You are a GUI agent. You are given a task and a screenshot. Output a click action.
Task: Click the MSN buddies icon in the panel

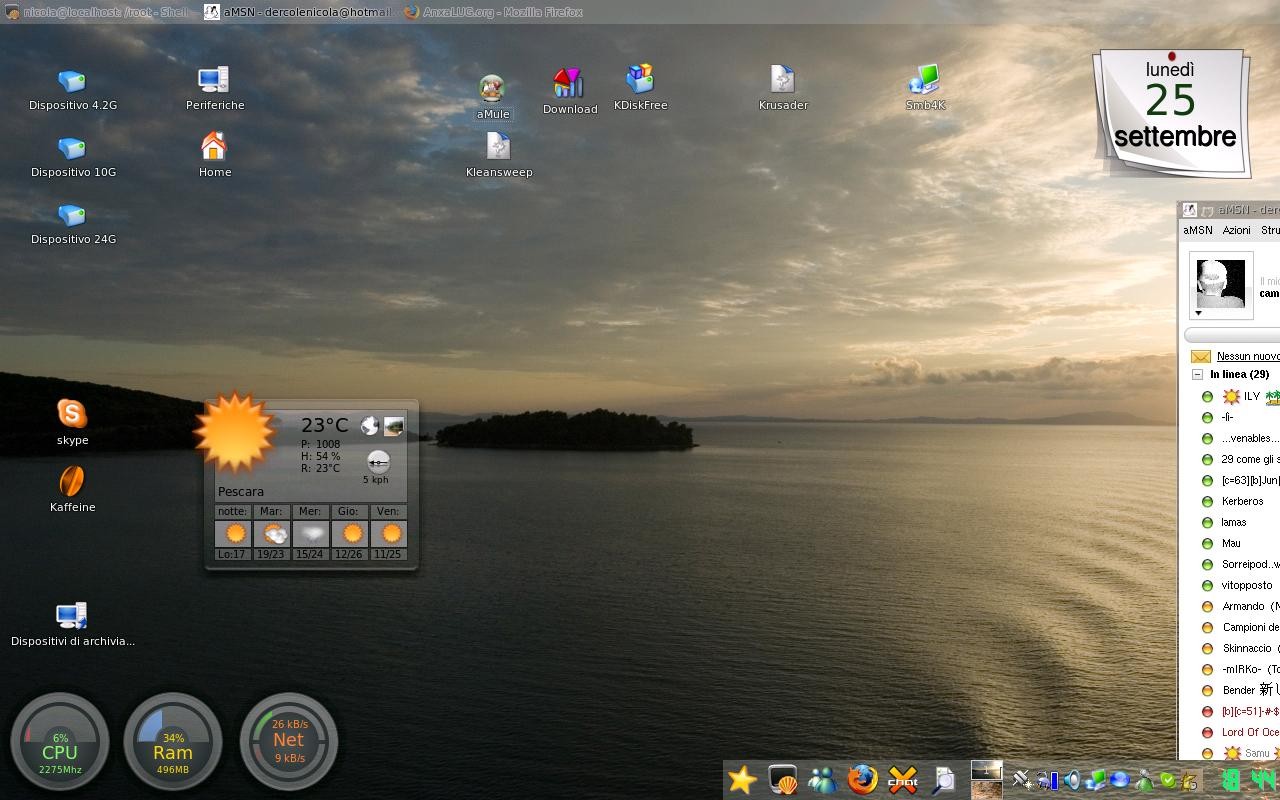pyautogui.click(x=823, y=780)
